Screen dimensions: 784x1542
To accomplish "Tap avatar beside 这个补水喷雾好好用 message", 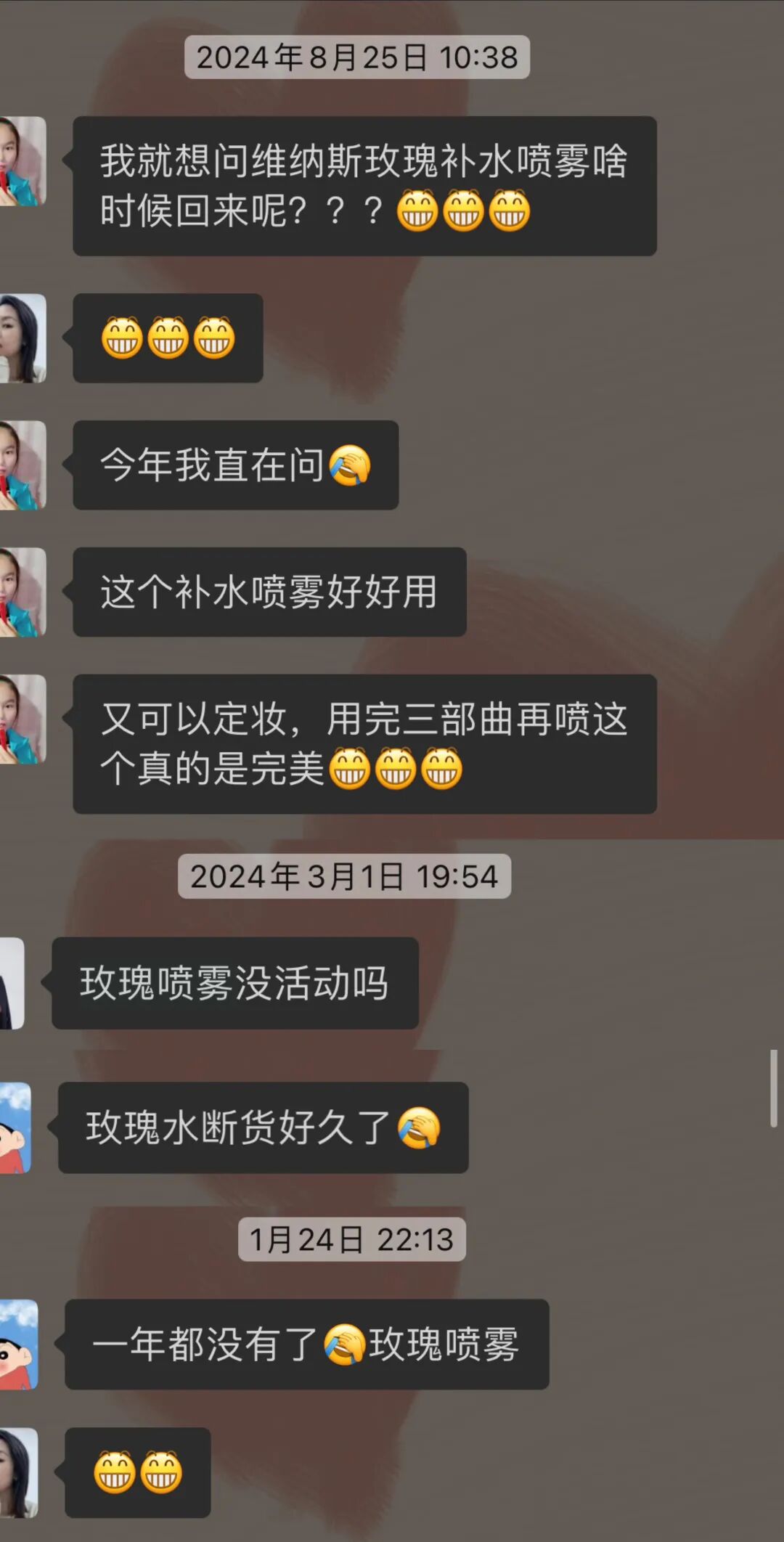I will pos(23,592).
